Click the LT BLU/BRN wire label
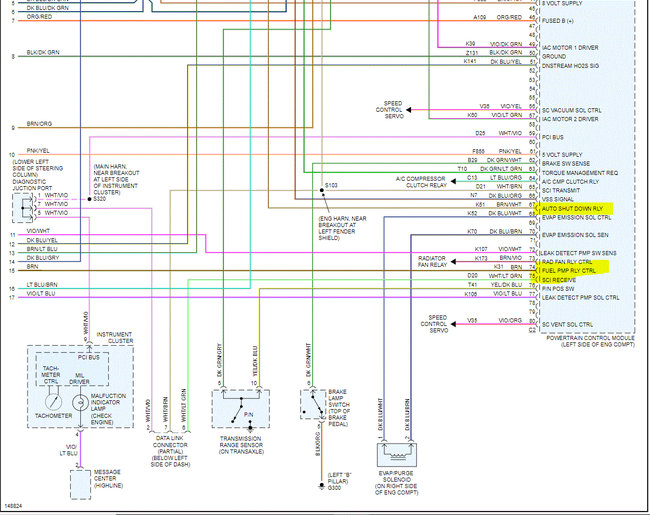 click(42, 285)
